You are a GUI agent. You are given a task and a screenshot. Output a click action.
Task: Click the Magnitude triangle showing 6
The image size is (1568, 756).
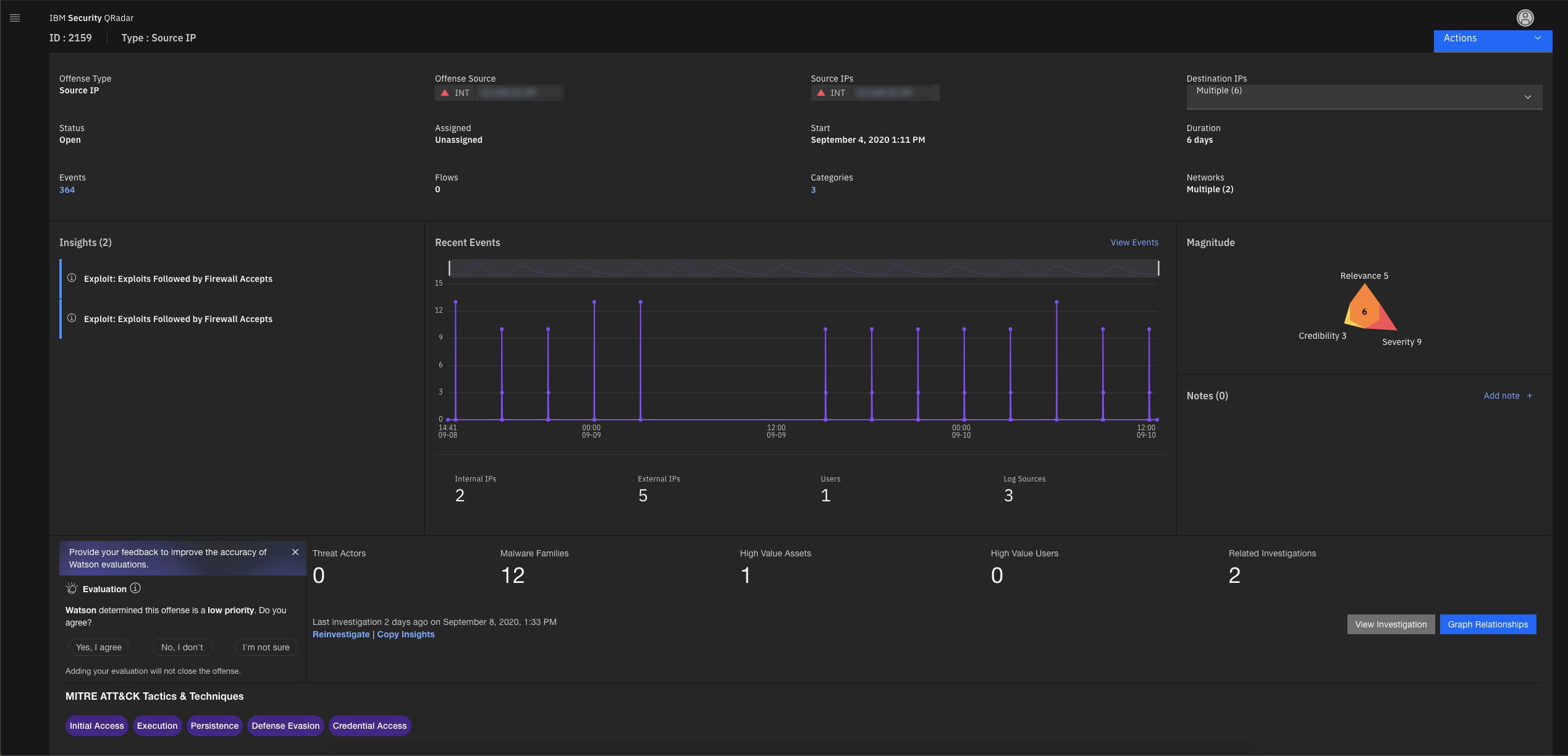coord(1365,312)
